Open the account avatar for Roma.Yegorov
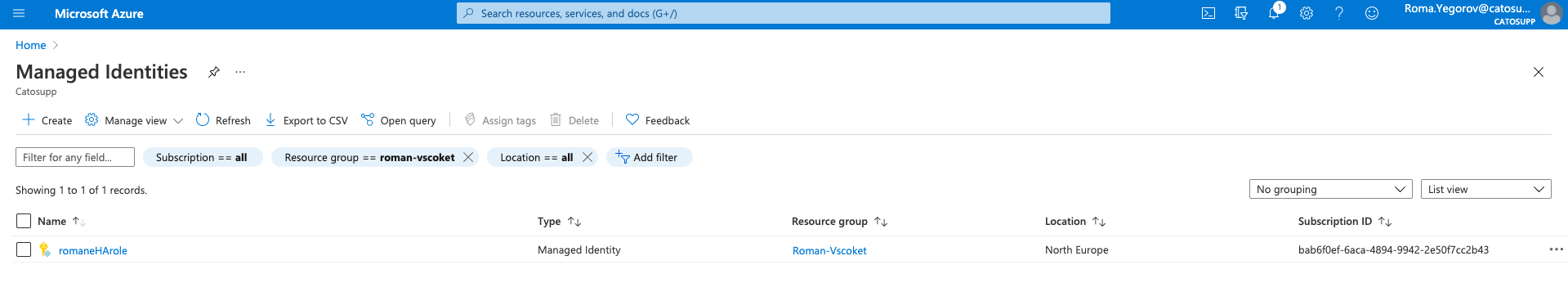The image size is (1568, 301). click(x=1551, y=13)
